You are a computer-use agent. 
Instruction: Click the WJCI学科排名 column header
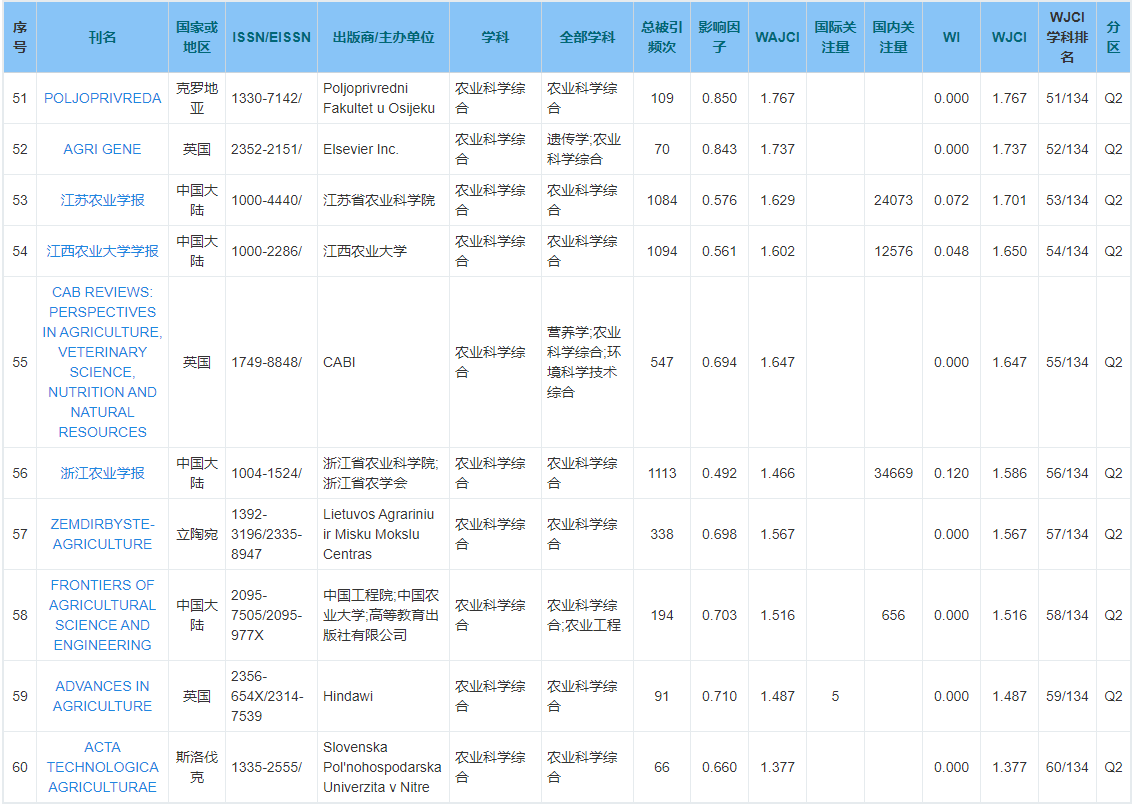click(x=1067, y=37)
